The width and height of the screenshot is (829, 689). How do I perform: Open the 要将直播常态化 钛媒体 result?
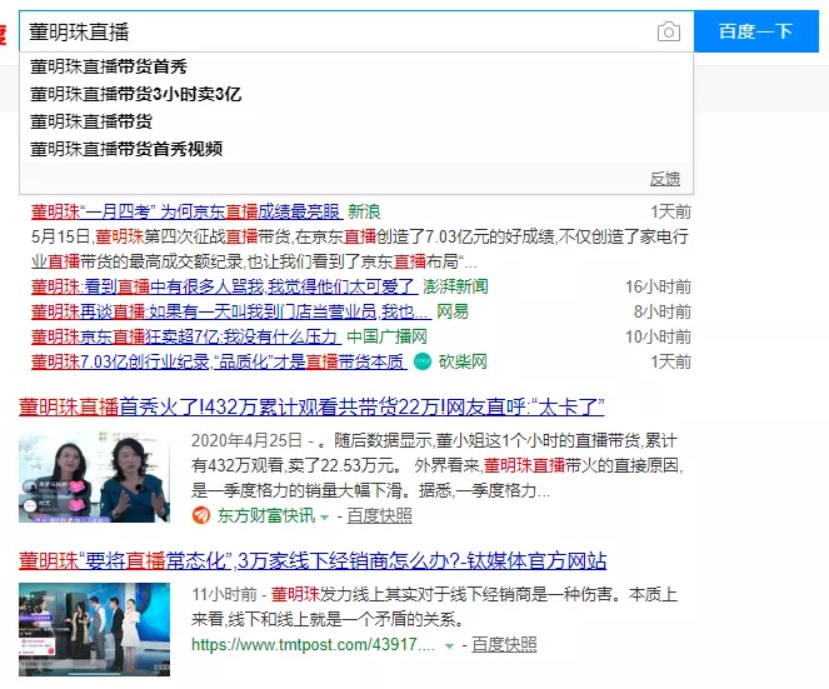tap(312, 561)
